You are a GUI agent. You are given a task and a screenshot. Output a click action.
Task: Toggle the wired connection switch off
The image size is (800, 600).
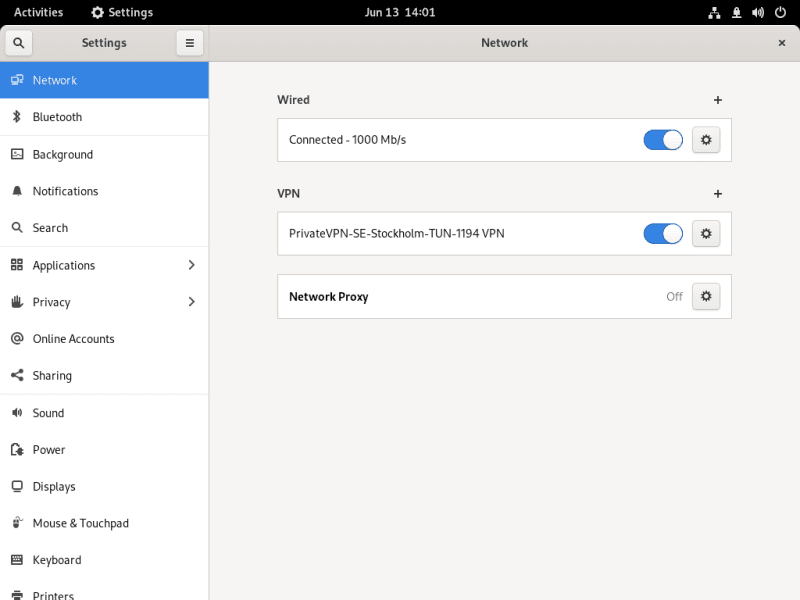pyautogui.click(x=663, y=140)
